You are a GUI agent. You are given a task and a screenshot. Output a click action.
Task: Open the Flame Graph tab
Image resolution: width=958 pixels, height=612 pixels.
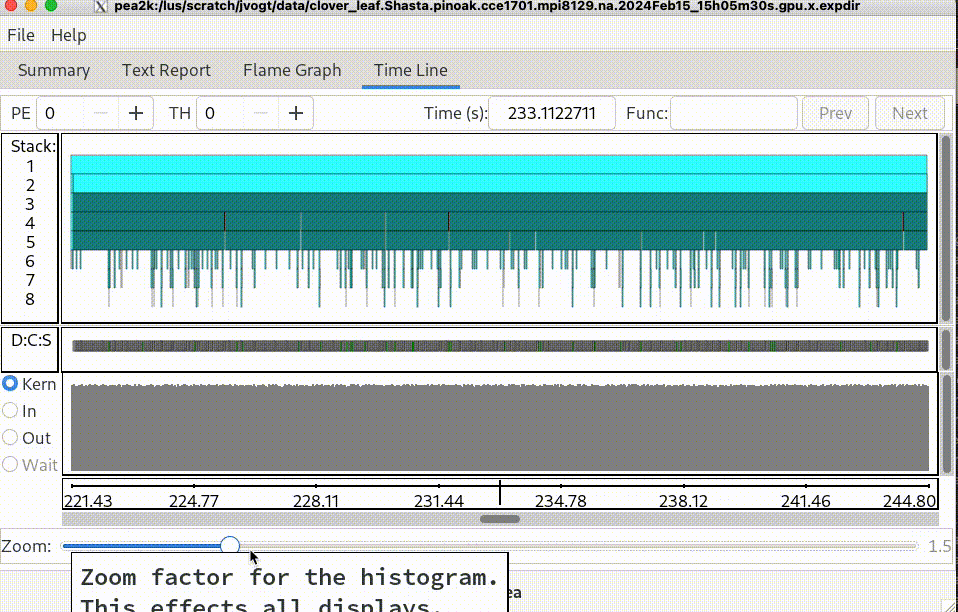pyautogui.click(x=292, y=70)
